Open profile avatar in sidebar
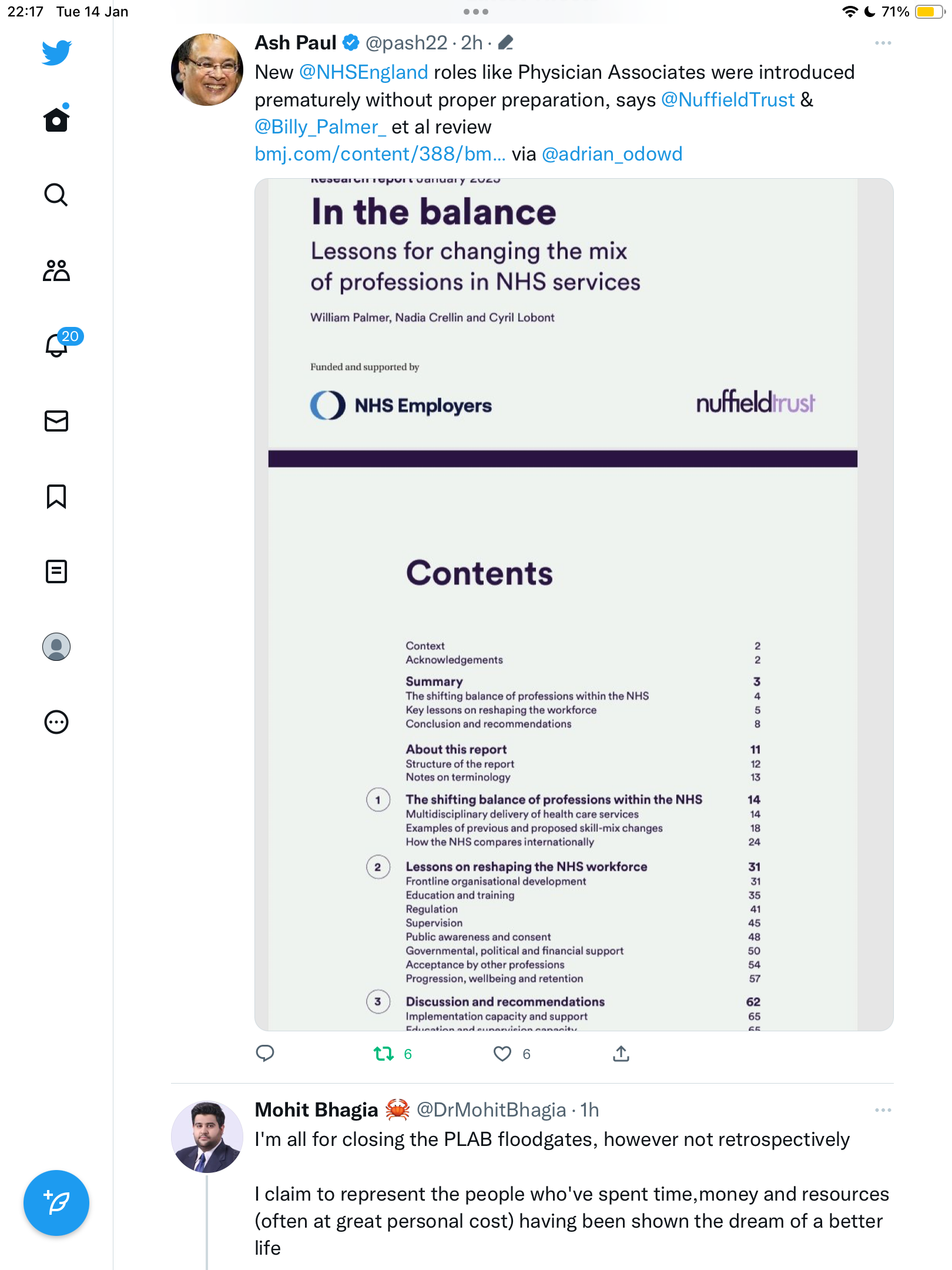 [x=56, y=647]
